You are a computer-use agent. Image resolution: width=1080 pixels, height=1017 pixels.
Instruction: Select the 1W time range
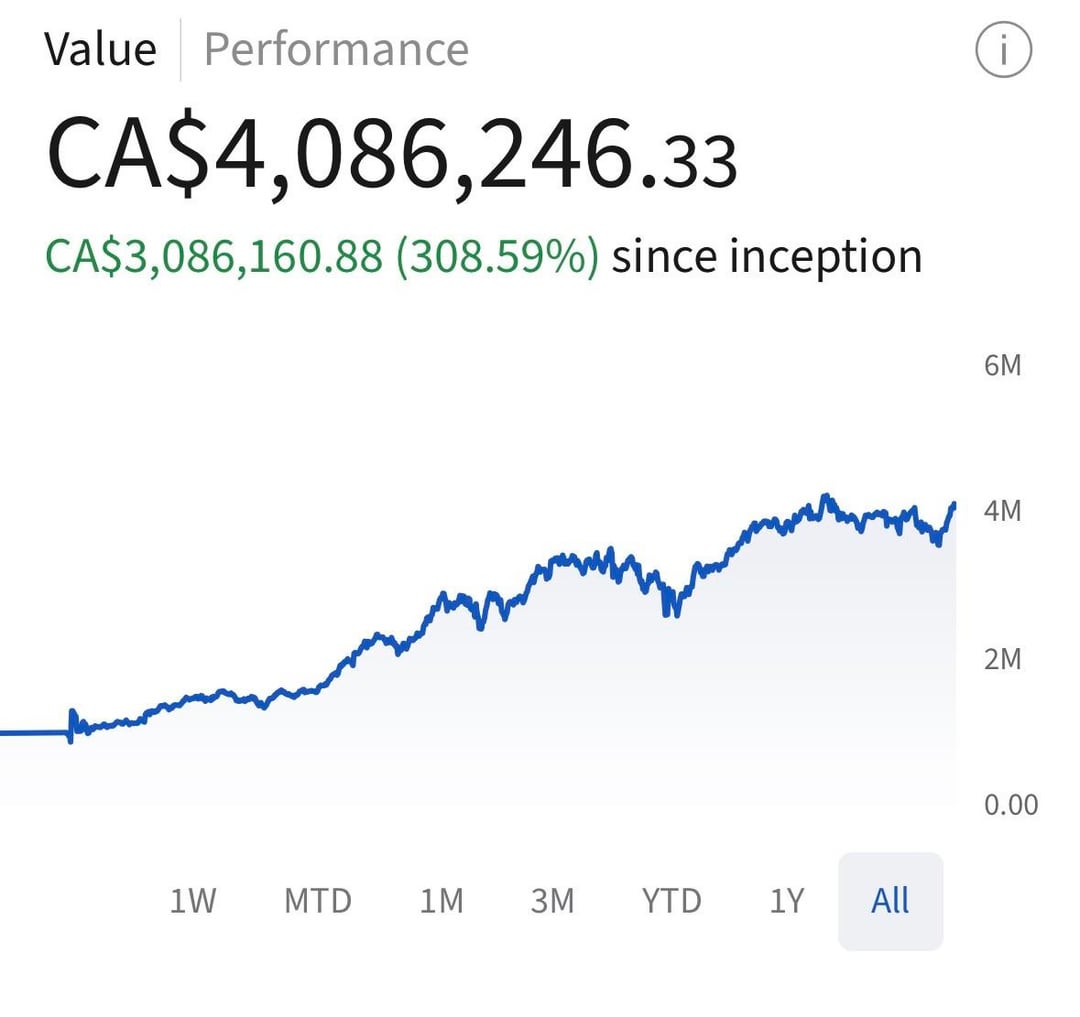pos(192,901)
